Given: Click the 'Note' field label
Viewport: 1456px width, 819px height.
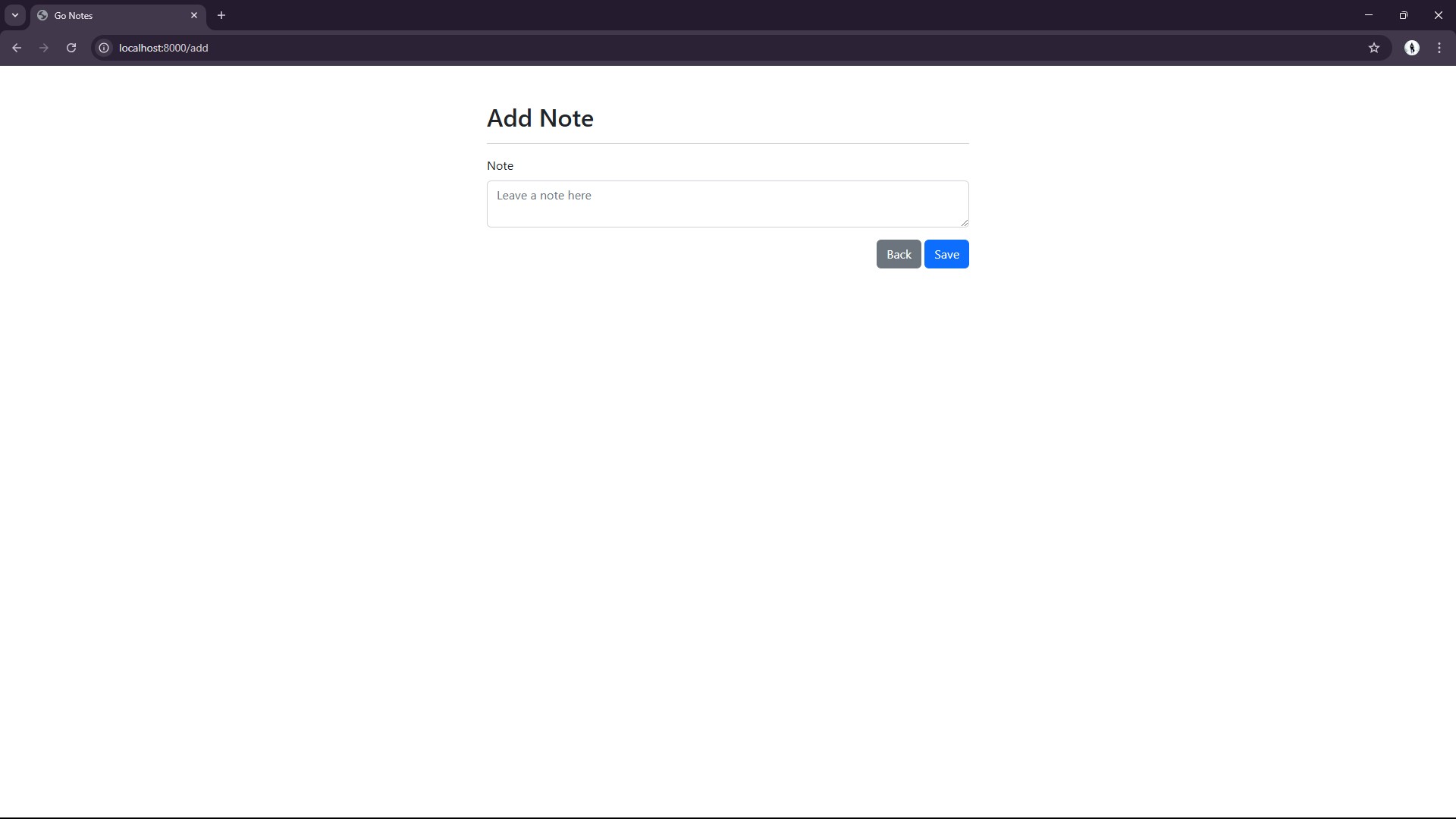Looking at the screenshot, I should tap(500, 166).
